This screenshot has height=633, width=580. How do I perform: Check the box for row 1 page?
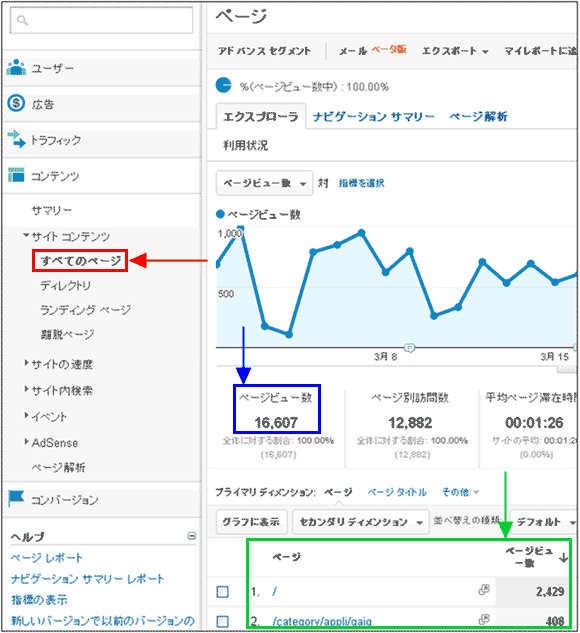pyautogui.click(x=222, y=592)
